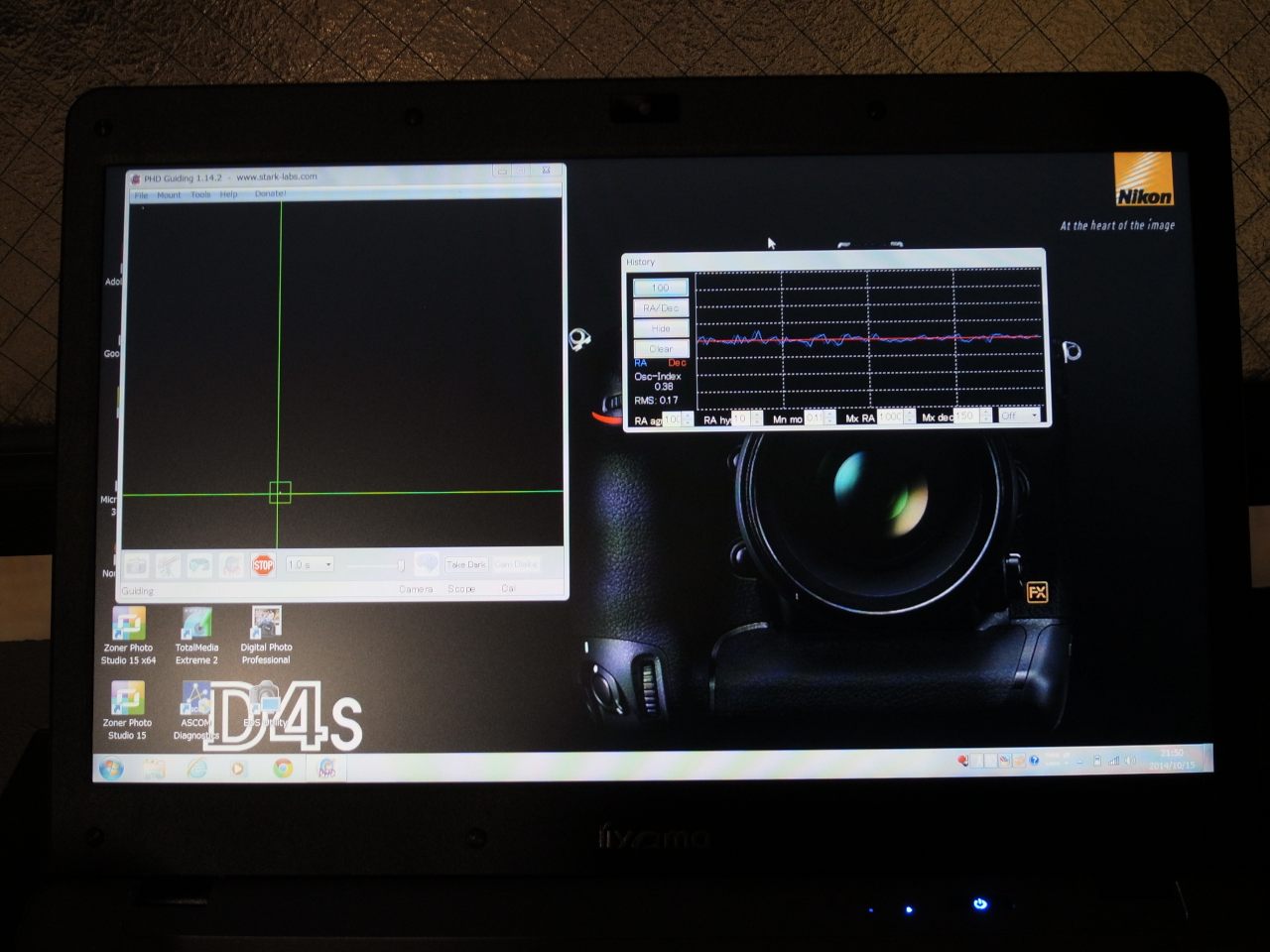Screen dimensions: 1270x952
Task: Open Windows Explorer from the taskbar
Action: (x=154, y=769)
